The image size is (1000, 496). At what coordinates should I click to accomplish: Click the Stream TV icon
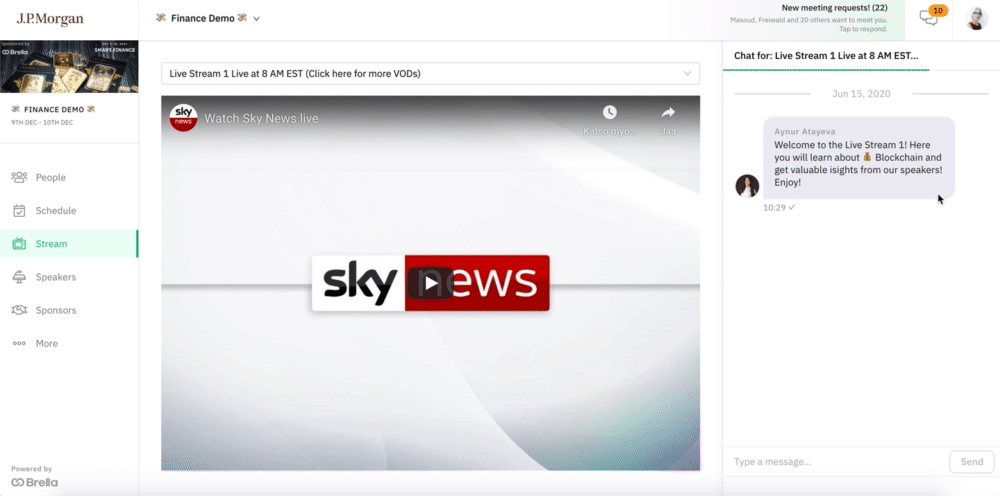[x=19, y=244]
